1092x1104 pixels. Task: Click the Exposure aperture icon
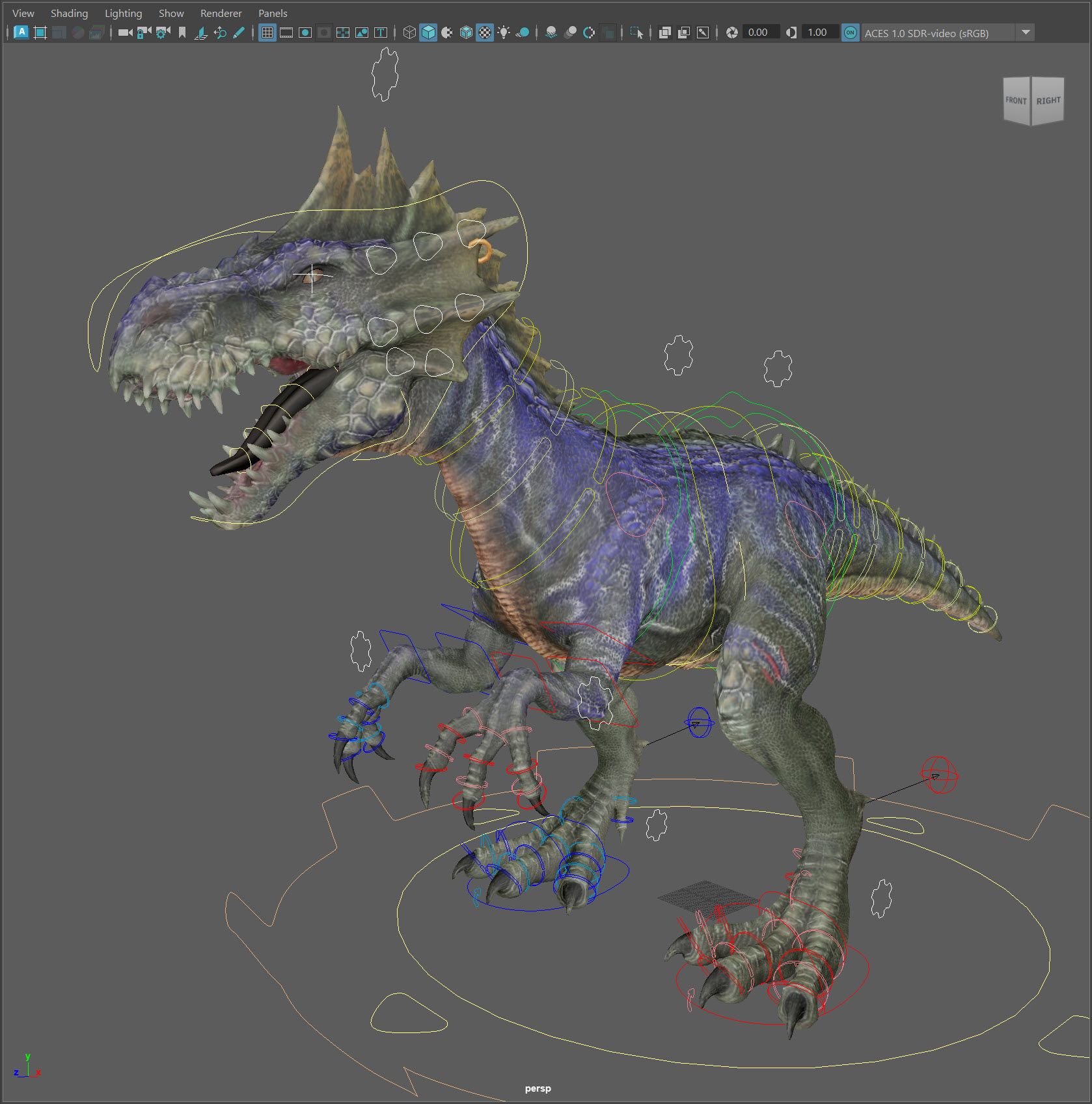pyautogui.click(x=731, y=32)
